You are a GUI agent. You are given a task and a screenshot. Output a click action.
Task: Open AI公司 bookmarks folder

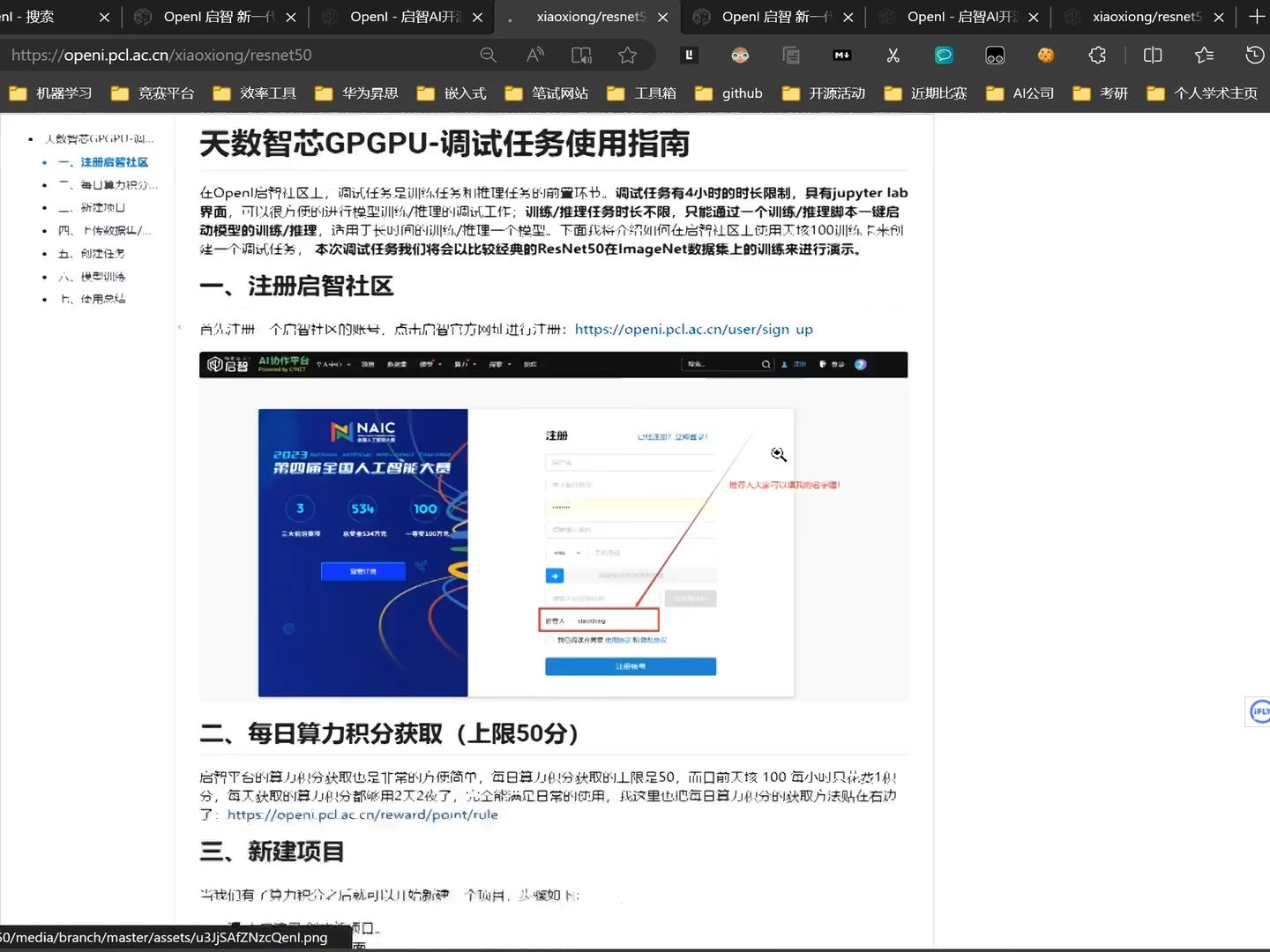coord(1020,93)
